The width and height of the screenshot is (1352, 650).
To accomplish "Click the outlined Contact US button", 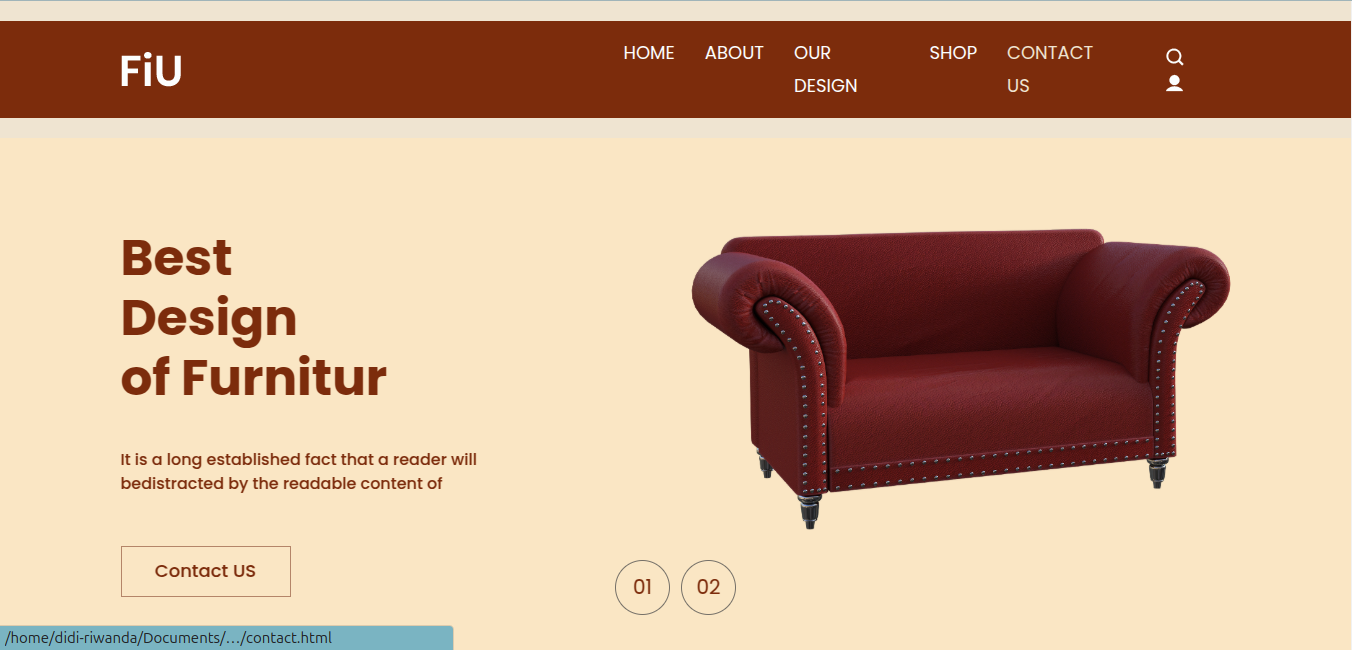I will [206, 571].
